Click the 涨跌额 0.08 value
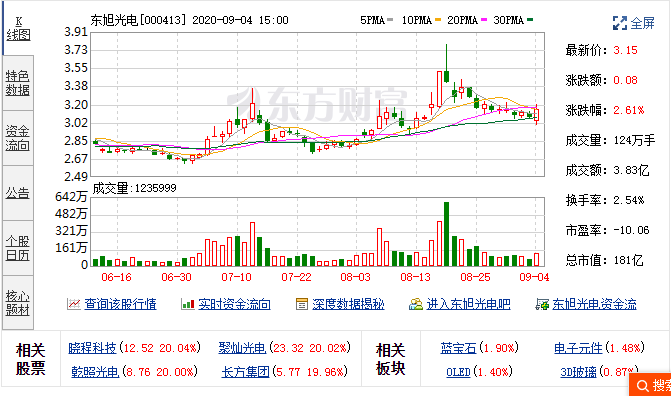Screen dimensions: 671x396 point(625,80)
